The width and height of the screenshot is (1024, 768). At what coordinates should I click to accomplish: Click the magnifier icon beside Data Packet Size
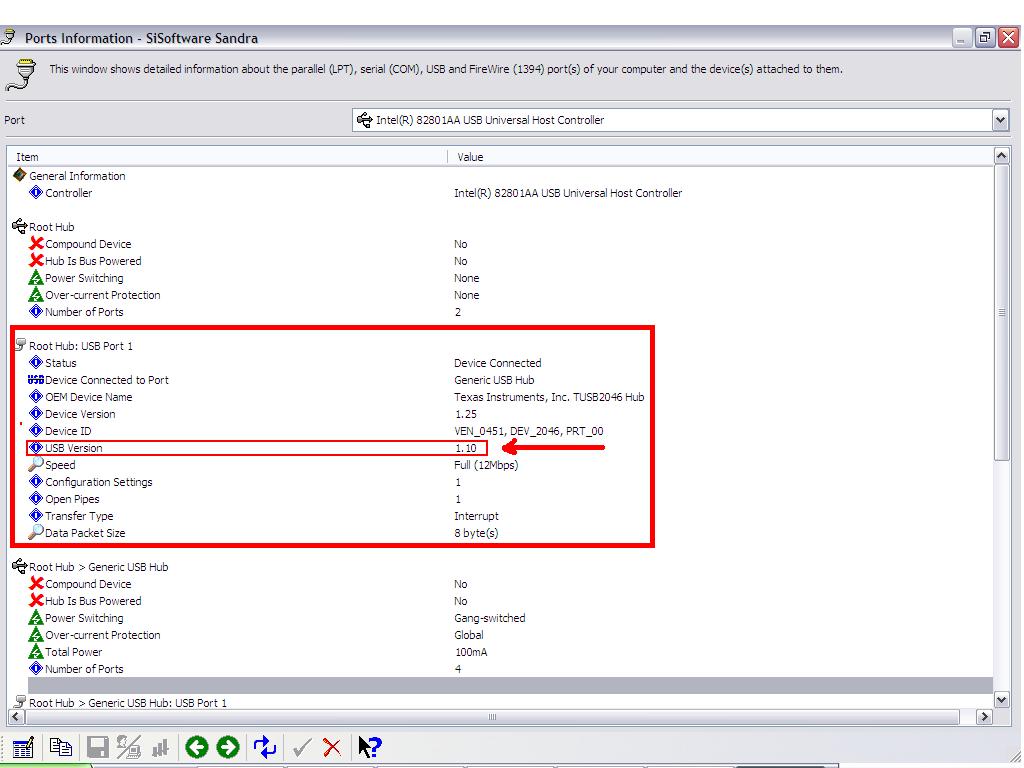click(x=36, y=532)
